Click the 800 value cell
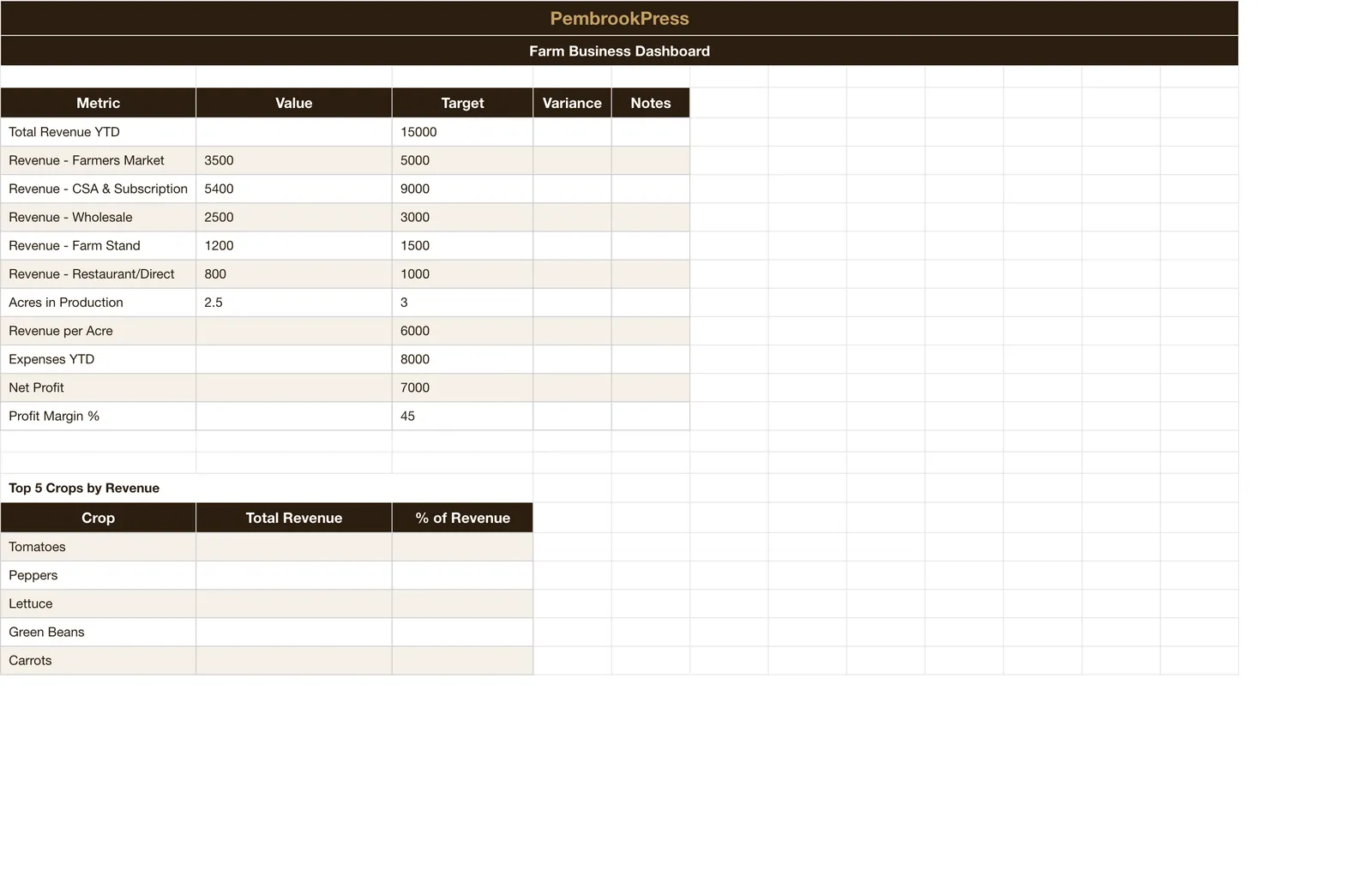Screen dimensions: 1372x882 click(293, 273)
